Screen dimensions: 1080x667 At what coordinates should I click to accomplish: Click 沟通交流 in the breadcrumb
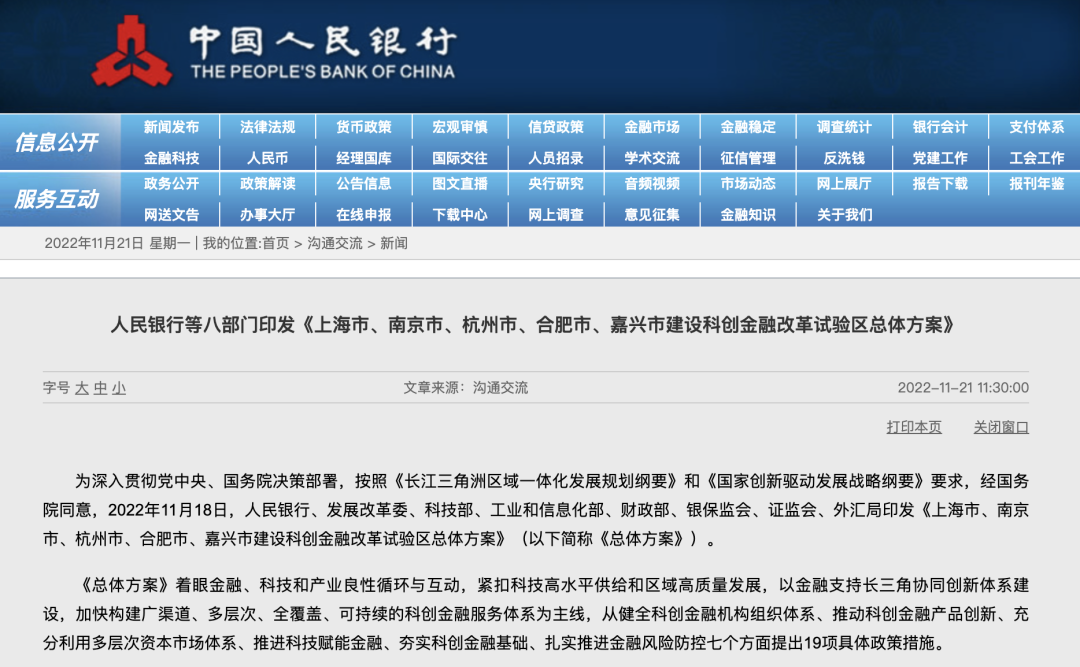[x=335, y=243]
